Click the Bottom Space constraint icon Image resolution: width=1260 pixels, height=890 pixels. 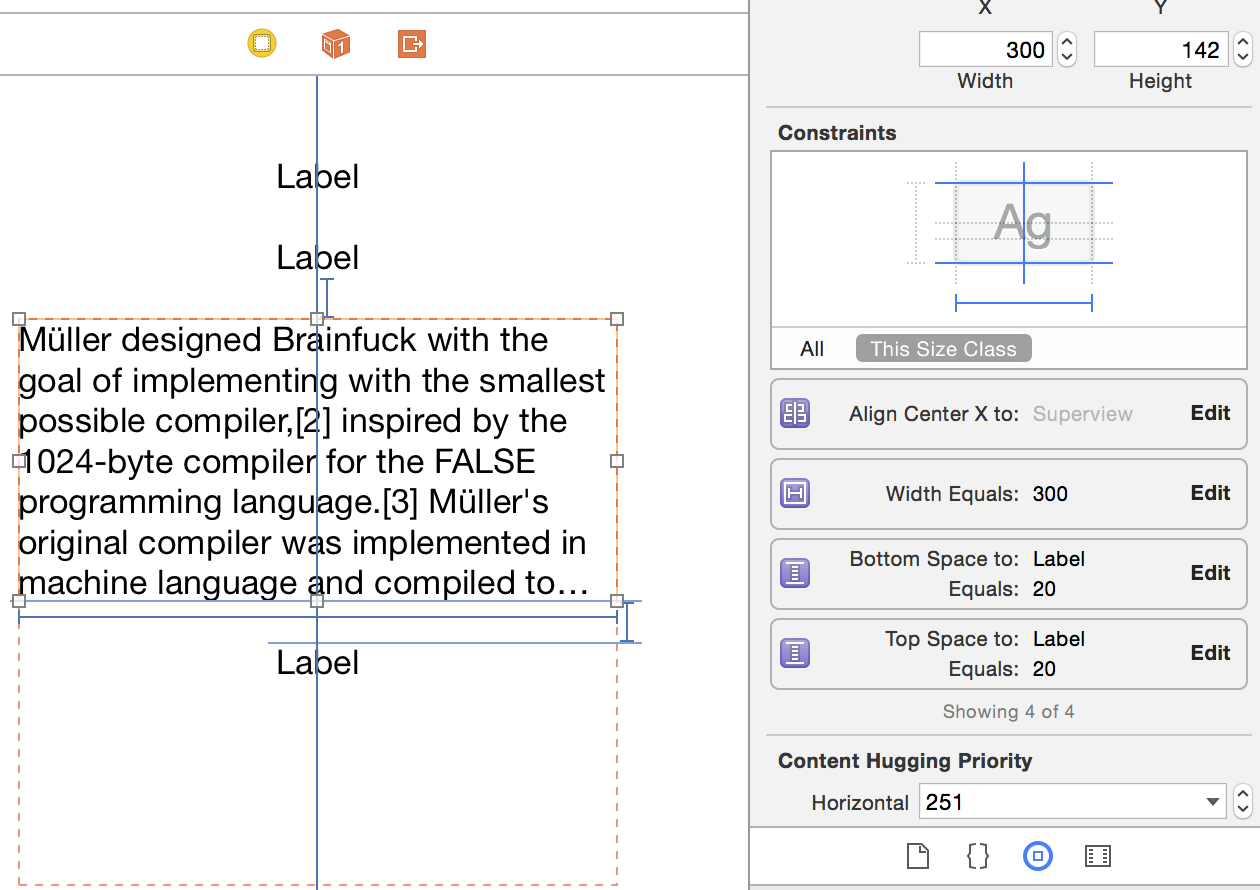click(x=795, y=574)
